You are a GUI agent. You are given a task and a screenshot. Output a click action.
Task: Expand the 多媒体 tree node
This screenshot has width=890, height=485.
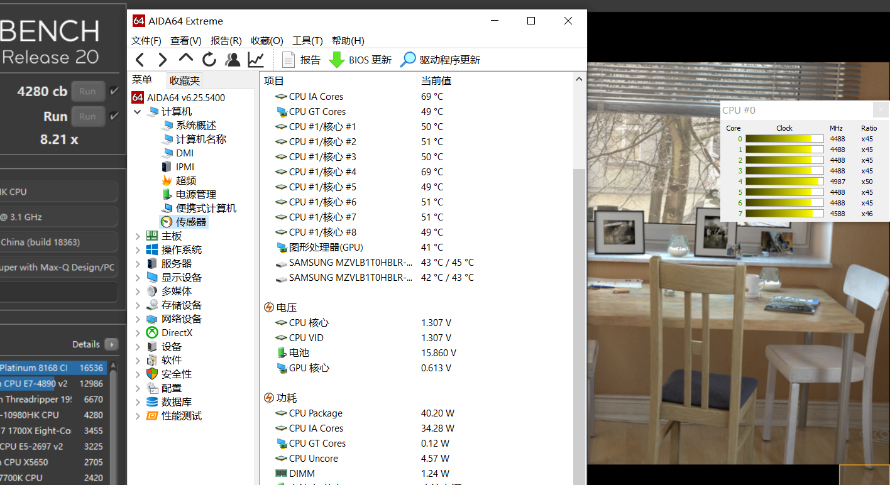[137, 291]
